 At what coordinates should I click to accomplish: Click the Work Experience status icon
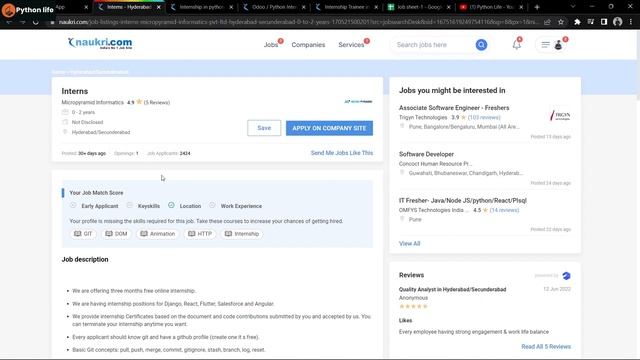(x=212, y=205)
